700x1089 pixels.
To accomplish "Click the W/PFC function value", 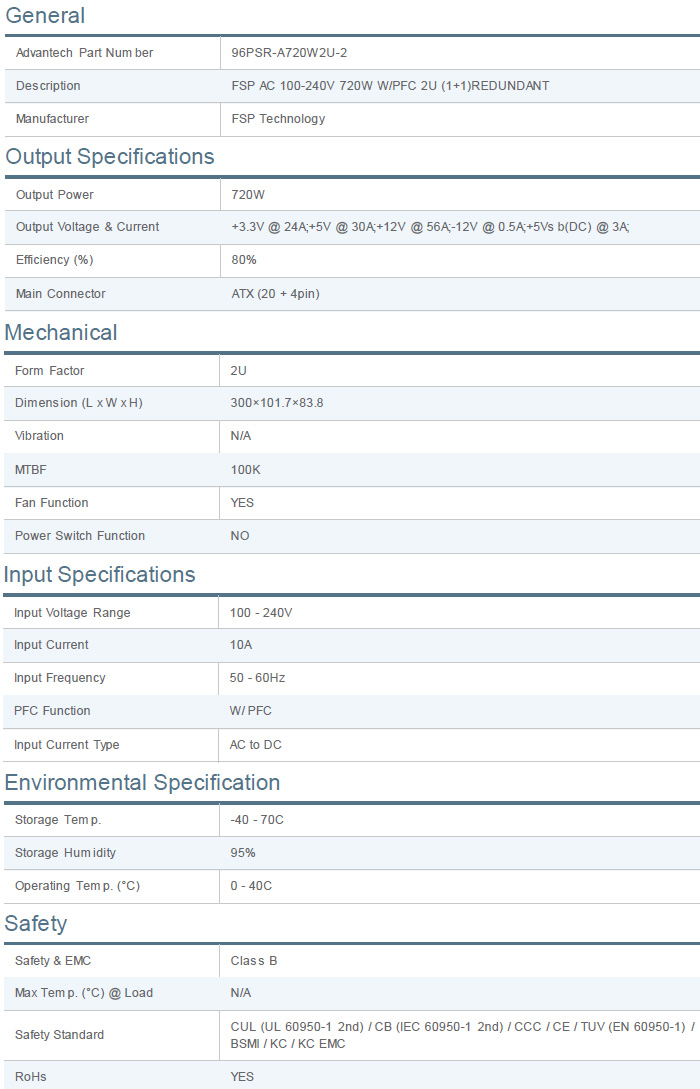I will click(250, 711).
